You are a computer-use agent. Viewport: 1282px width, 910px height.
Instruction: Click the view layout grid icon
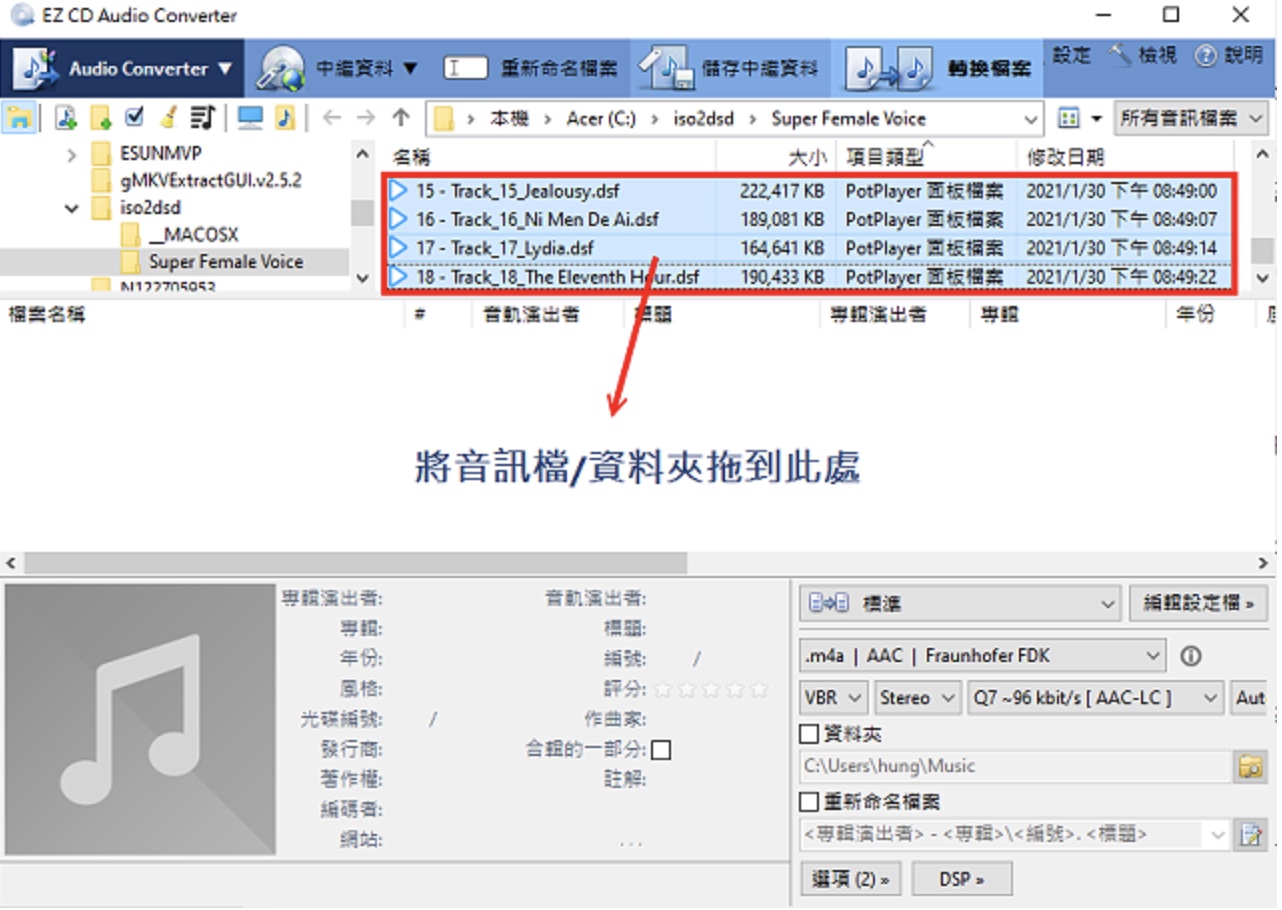1068,119
